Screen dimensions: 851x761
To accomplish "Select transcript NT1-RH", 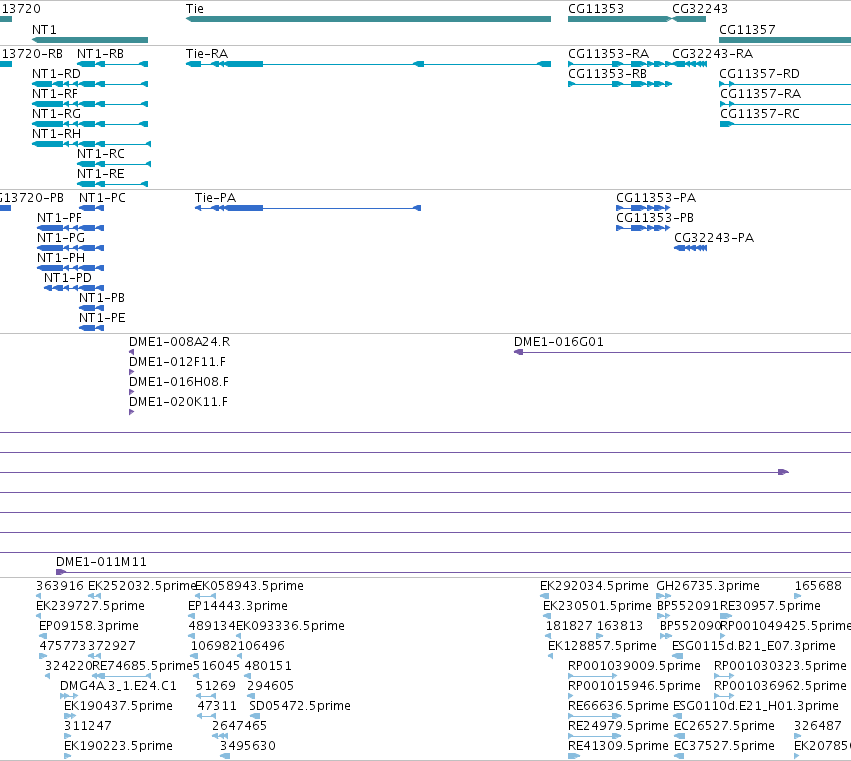I will (91, 144).
